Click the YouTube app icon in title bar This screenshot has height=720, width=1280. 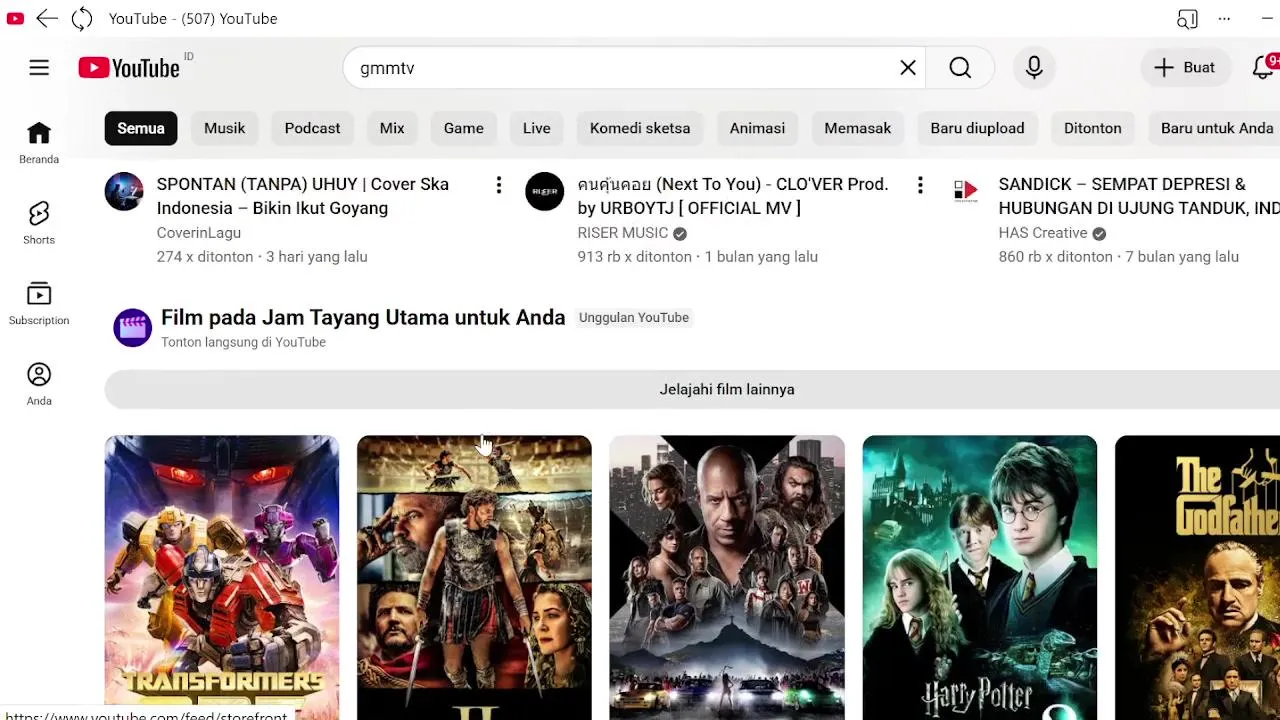pyautogui.click(x=15, y=18)
